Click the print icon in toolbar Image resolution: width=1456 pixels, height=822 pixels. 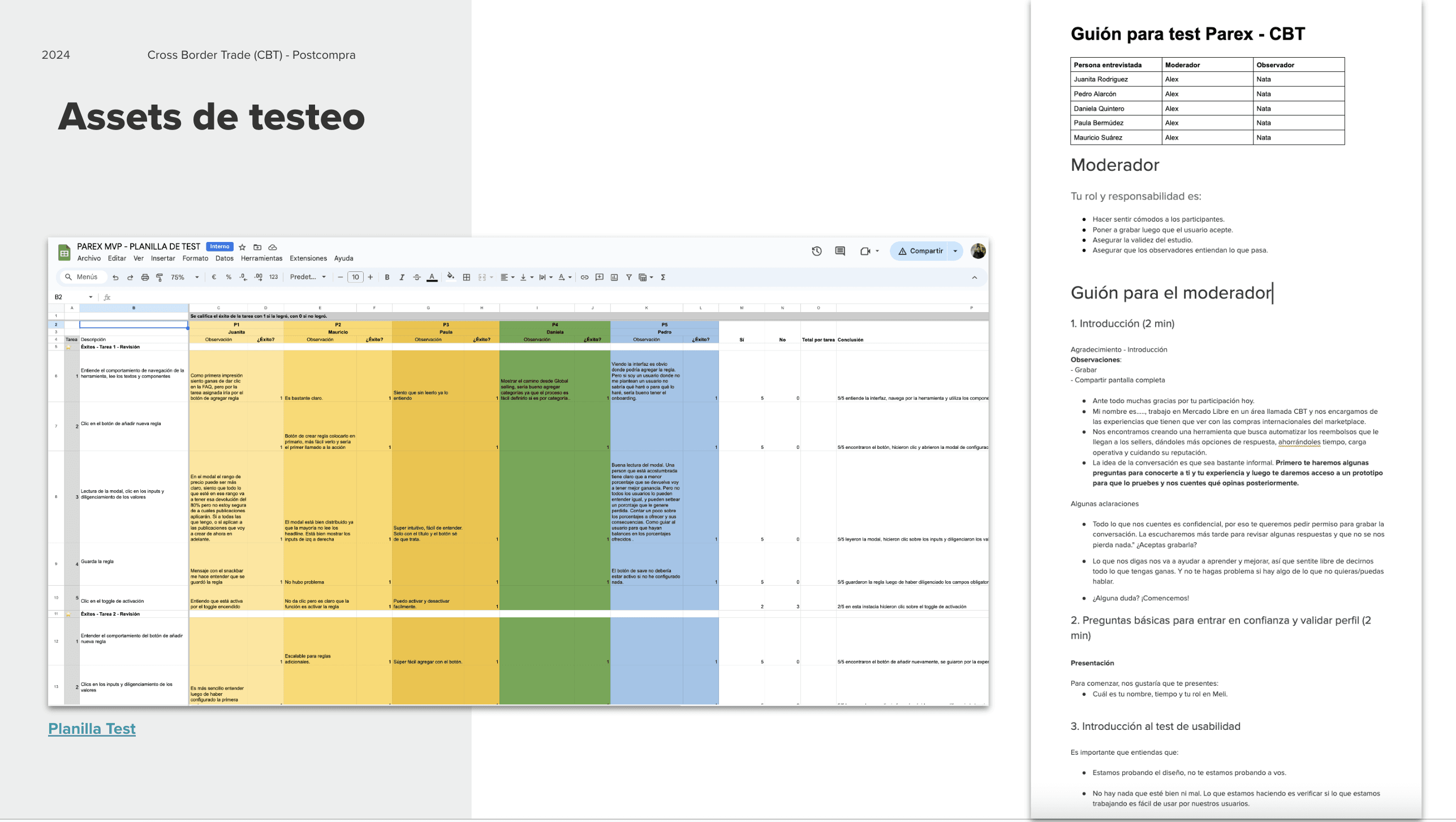point(145,277)
